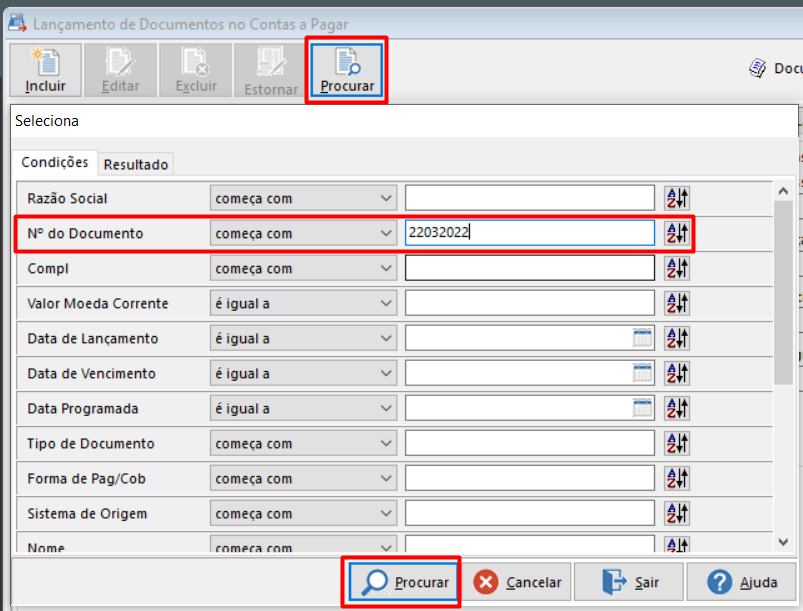Open Data Programada condition dropdown

click(303, 408)
